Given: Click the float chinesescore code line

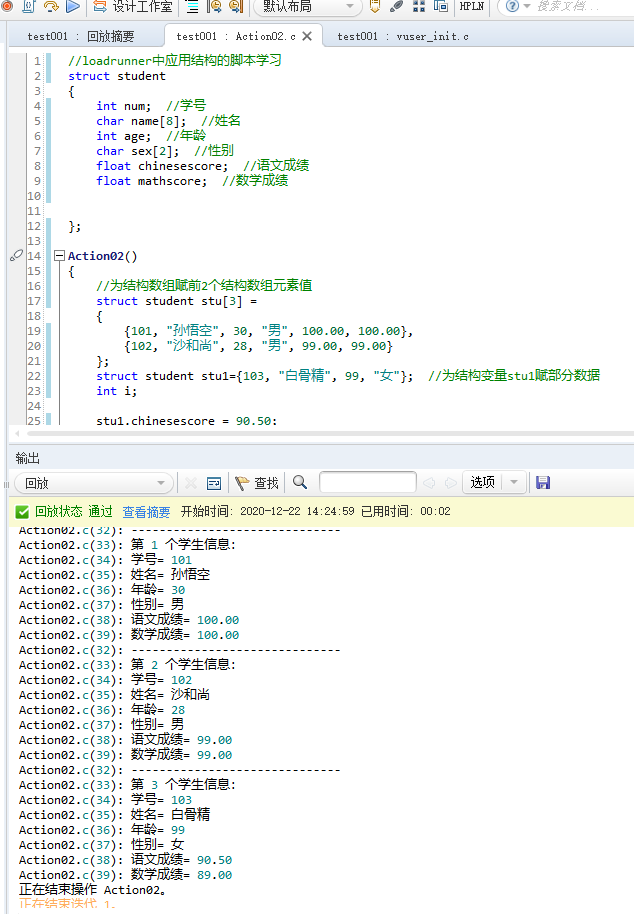Looking at the screenshot, I should click(202, 166).
